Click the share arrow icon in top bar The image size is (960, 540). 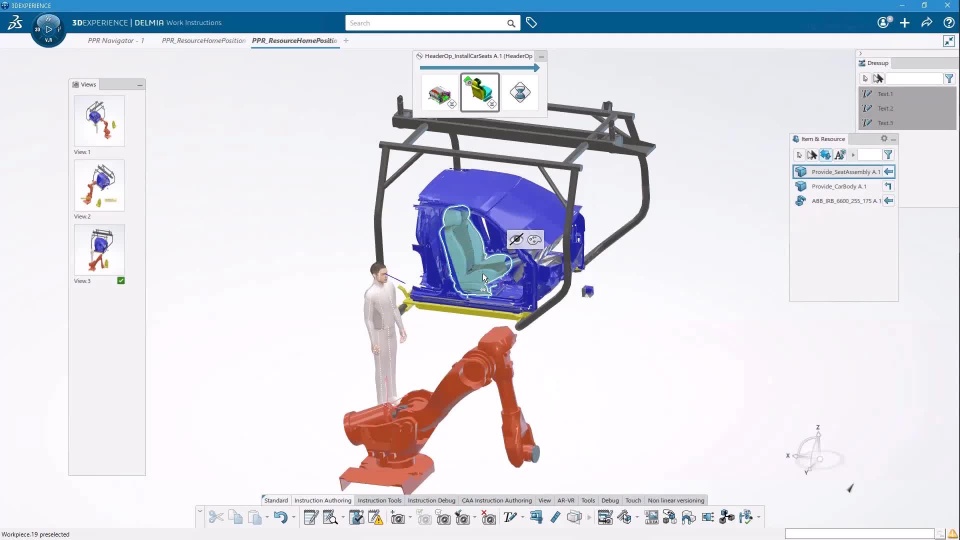(927, 23)
